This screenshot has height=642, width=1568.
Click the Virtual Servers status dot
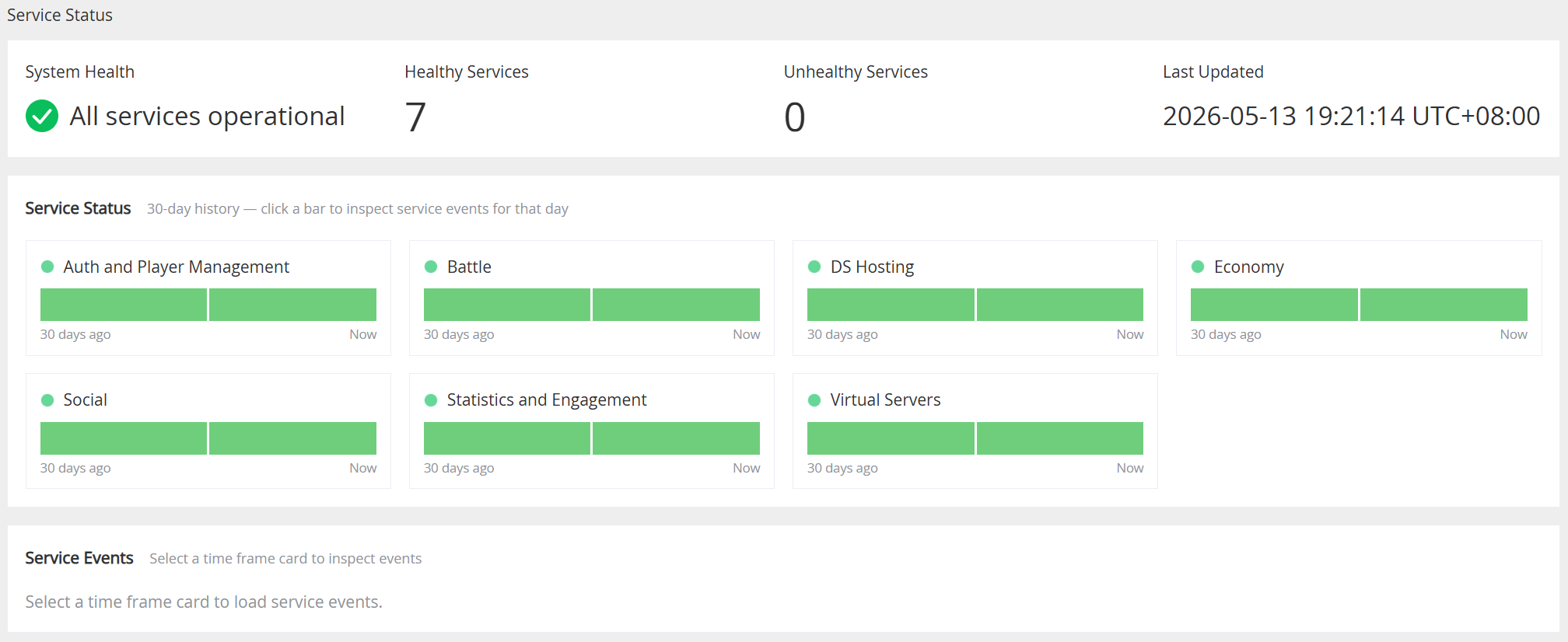(814, 400)
